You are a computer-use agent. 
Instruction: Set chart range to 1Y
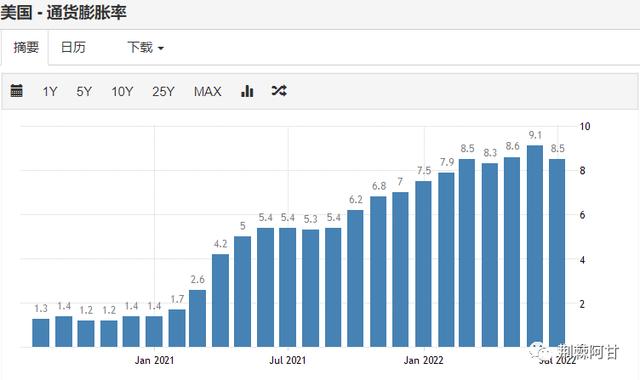[50, 91]
